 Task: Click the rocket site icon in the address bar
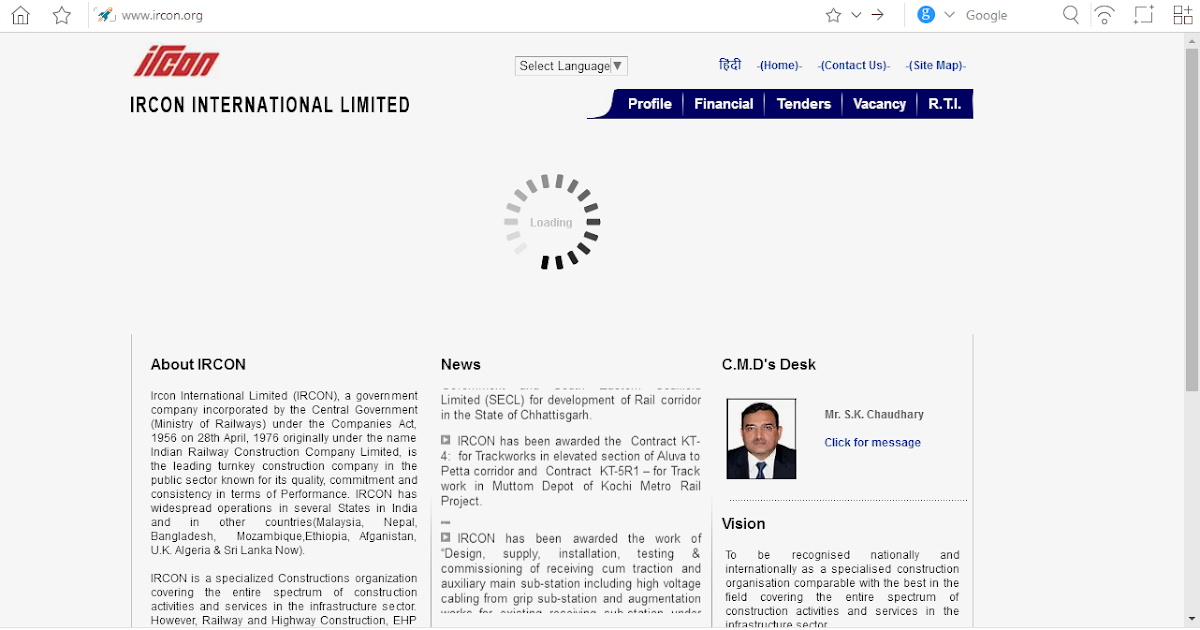(x=104, y=15)
